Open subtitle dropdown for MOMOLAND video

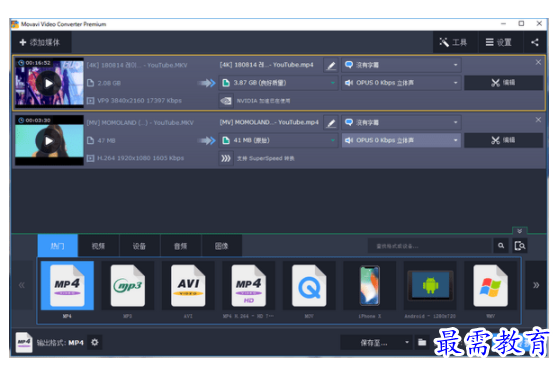point(401,123)
